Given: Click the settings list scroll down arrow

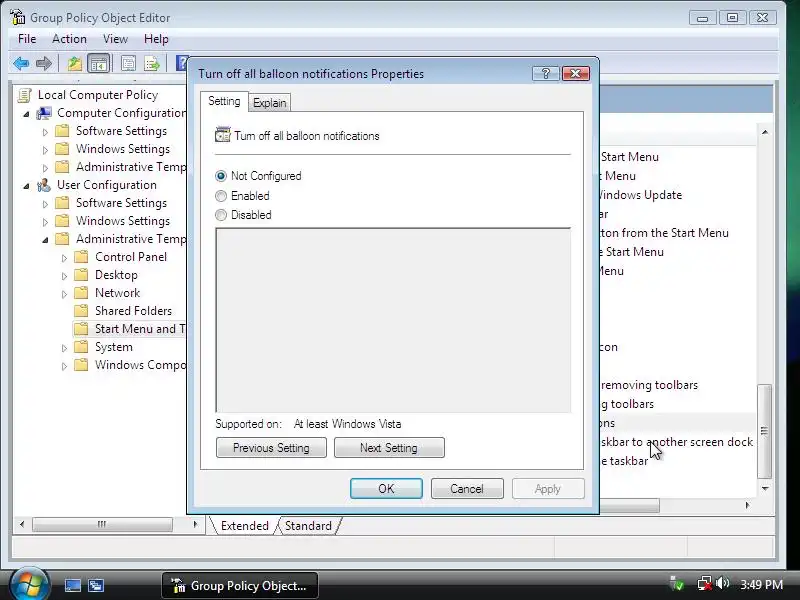Looking at the screenshot, I should tap(764, 488).
